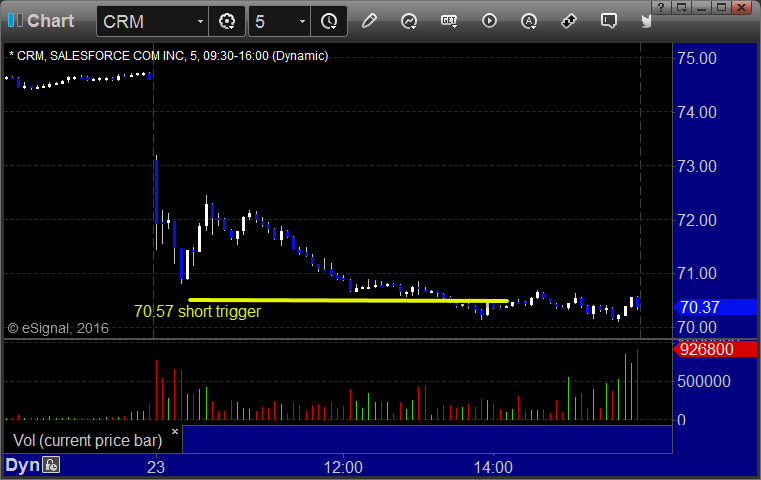This screenshot has width=761, height=480.
Task: Start bar replay with play icon
Action: click(489, 21)
